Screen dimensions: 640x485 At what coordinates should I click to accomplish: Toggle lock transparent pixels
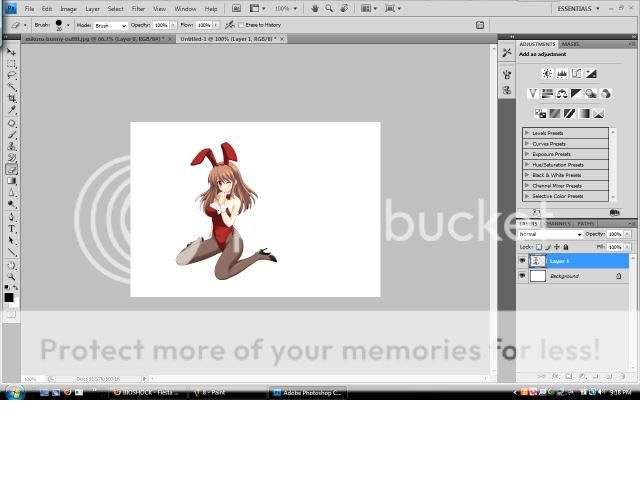(x=539, y=247)
